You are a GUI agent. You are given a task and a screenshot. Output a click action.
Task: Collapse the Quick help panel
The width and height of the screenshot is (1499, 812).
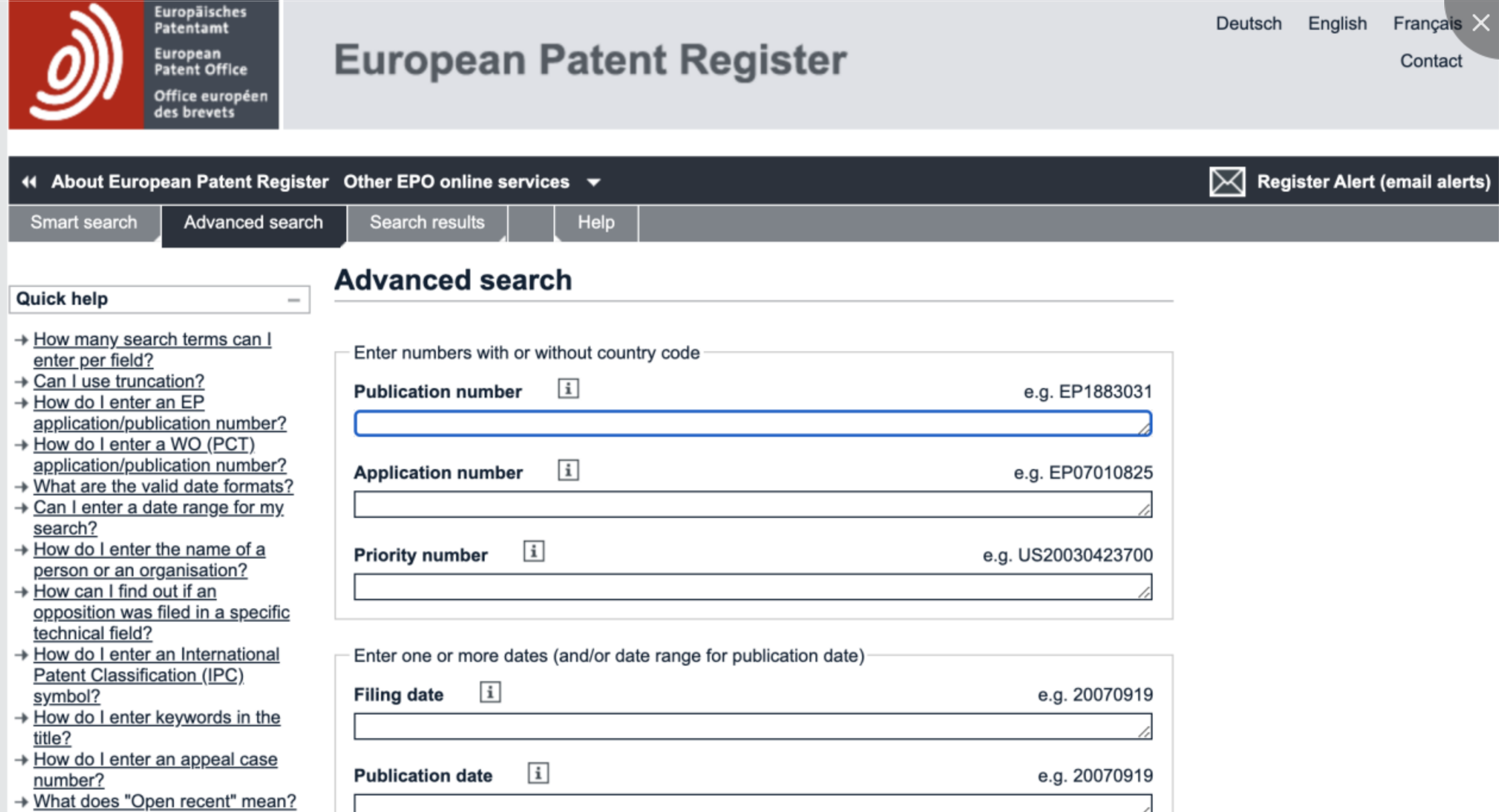tap(293, 300)
